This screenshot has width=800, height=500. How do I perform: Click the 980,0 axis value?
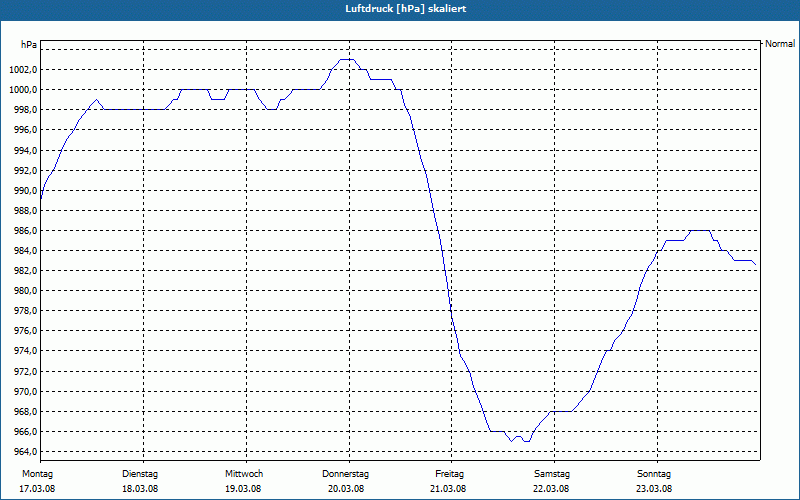[x=25, y=291]
